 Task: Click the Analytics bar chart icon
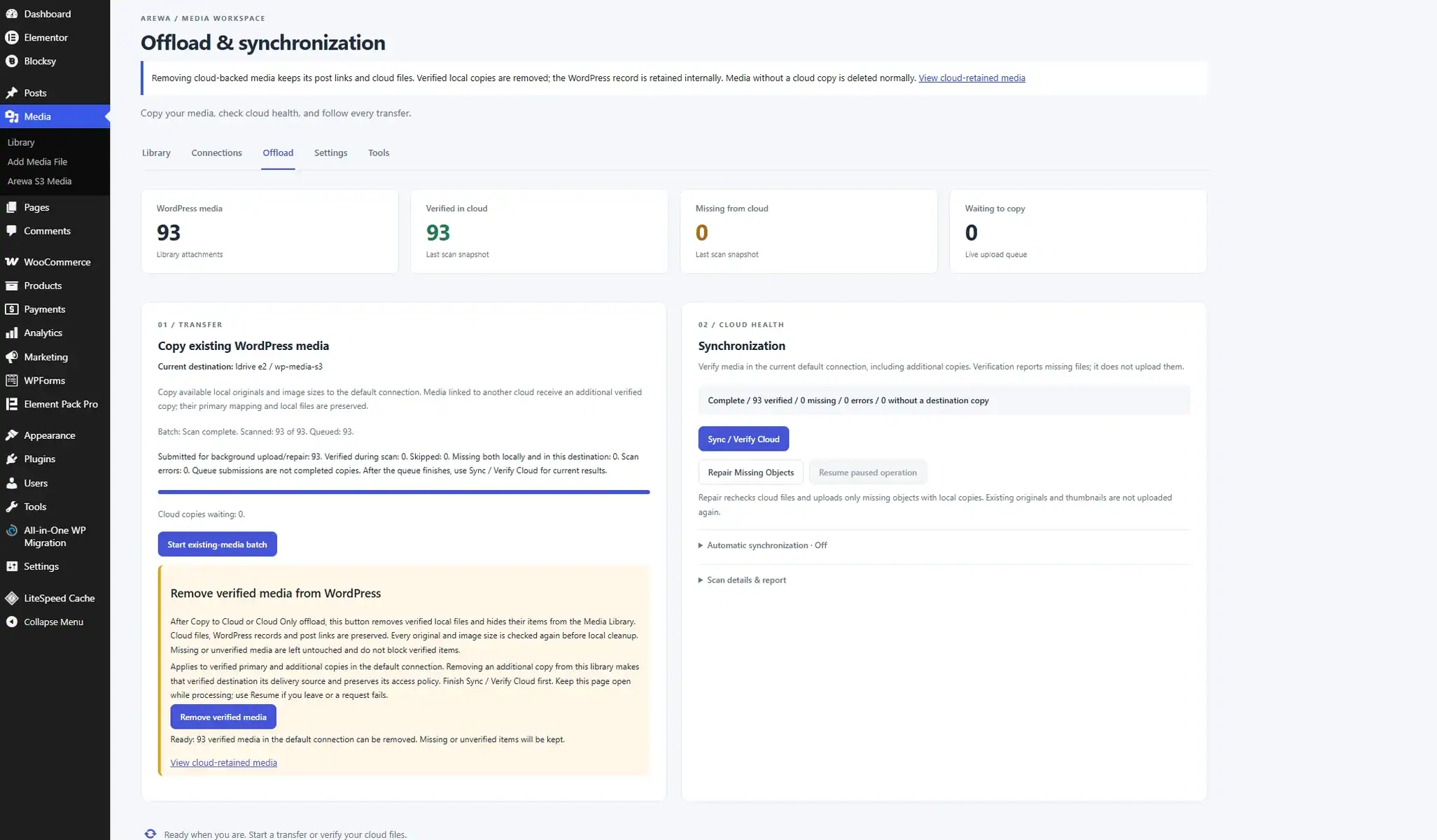pos(12,333)
